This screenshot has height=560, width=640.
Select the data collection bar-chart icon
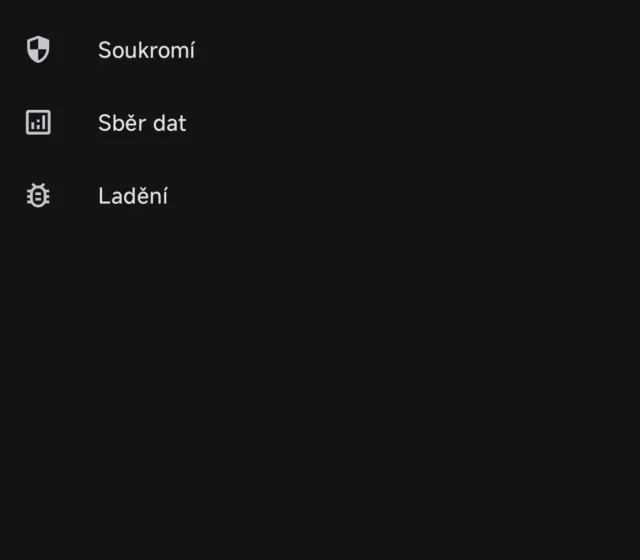[x=38, y=123]
